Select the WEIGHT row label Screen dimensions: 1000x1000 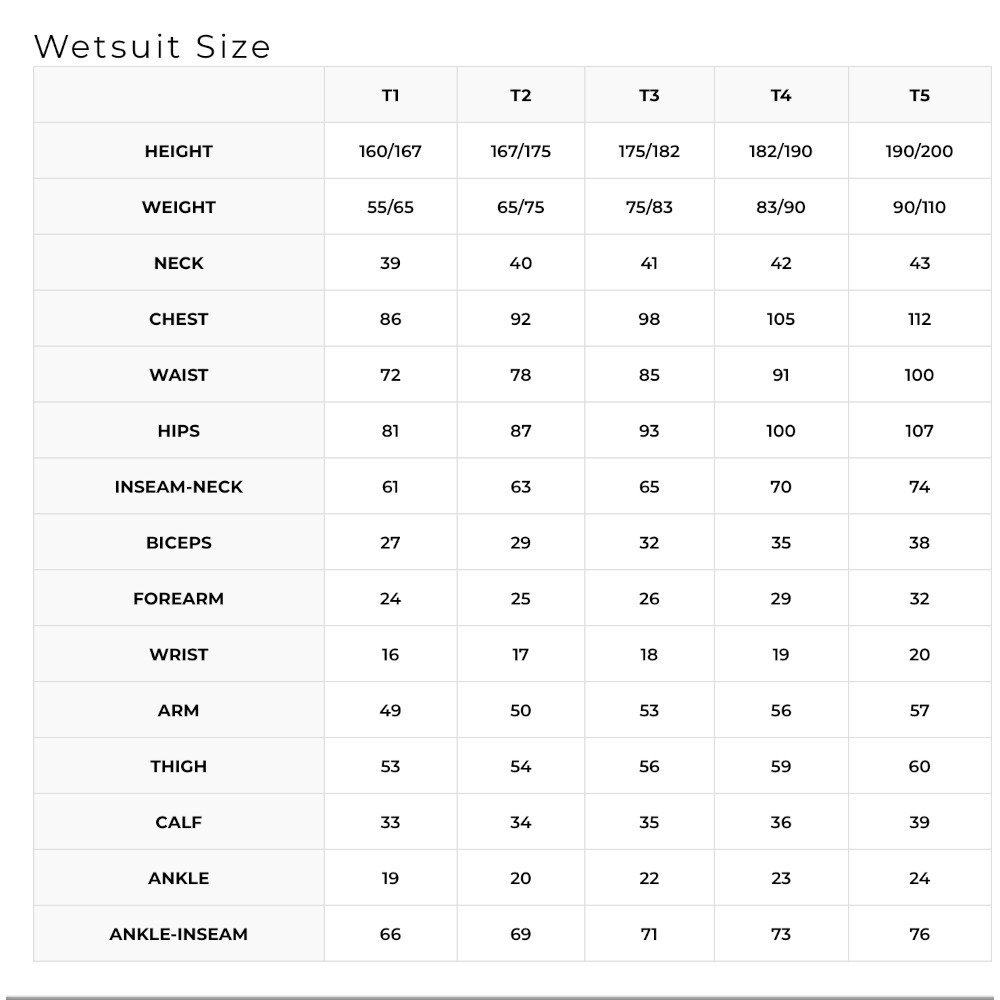click(179, 207)
